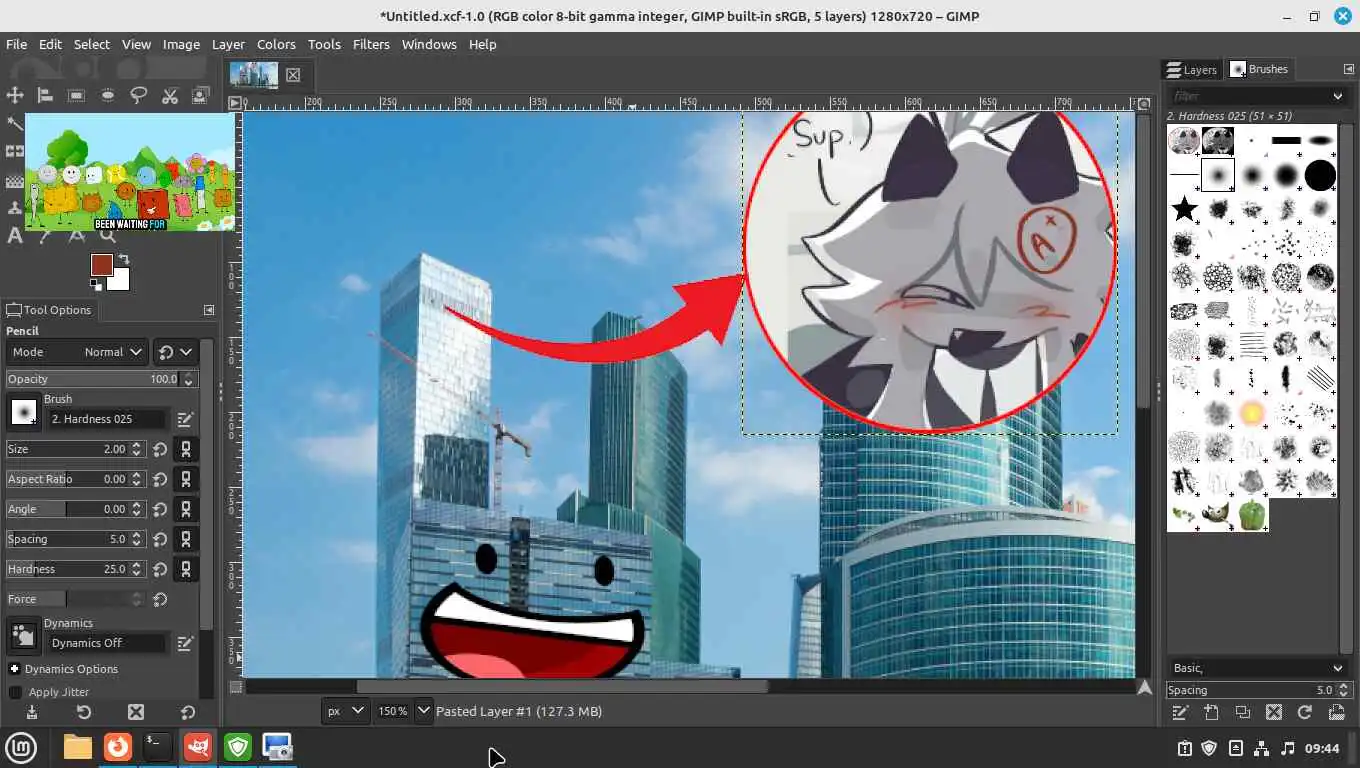Image resolution: width=1360 pixels, height=768 pixels.
Task: Link Hardness to brush native hardness
Action: coord(185,569)
